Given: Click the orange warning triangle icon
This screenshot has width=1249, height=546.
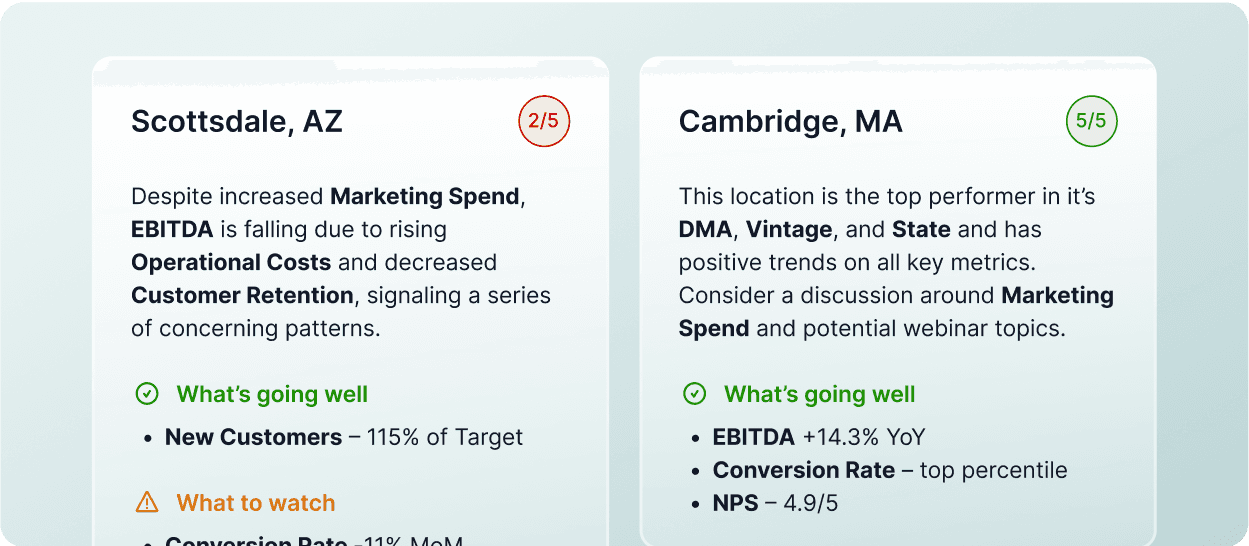Looking at the screenshot, I should (147, 502).
